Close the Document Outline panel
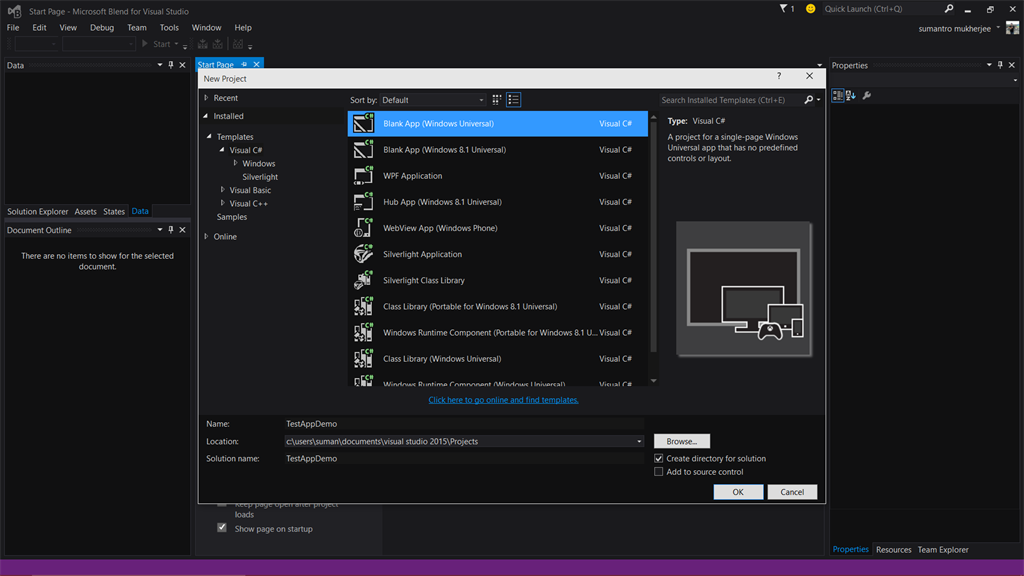 pos(183,230)
